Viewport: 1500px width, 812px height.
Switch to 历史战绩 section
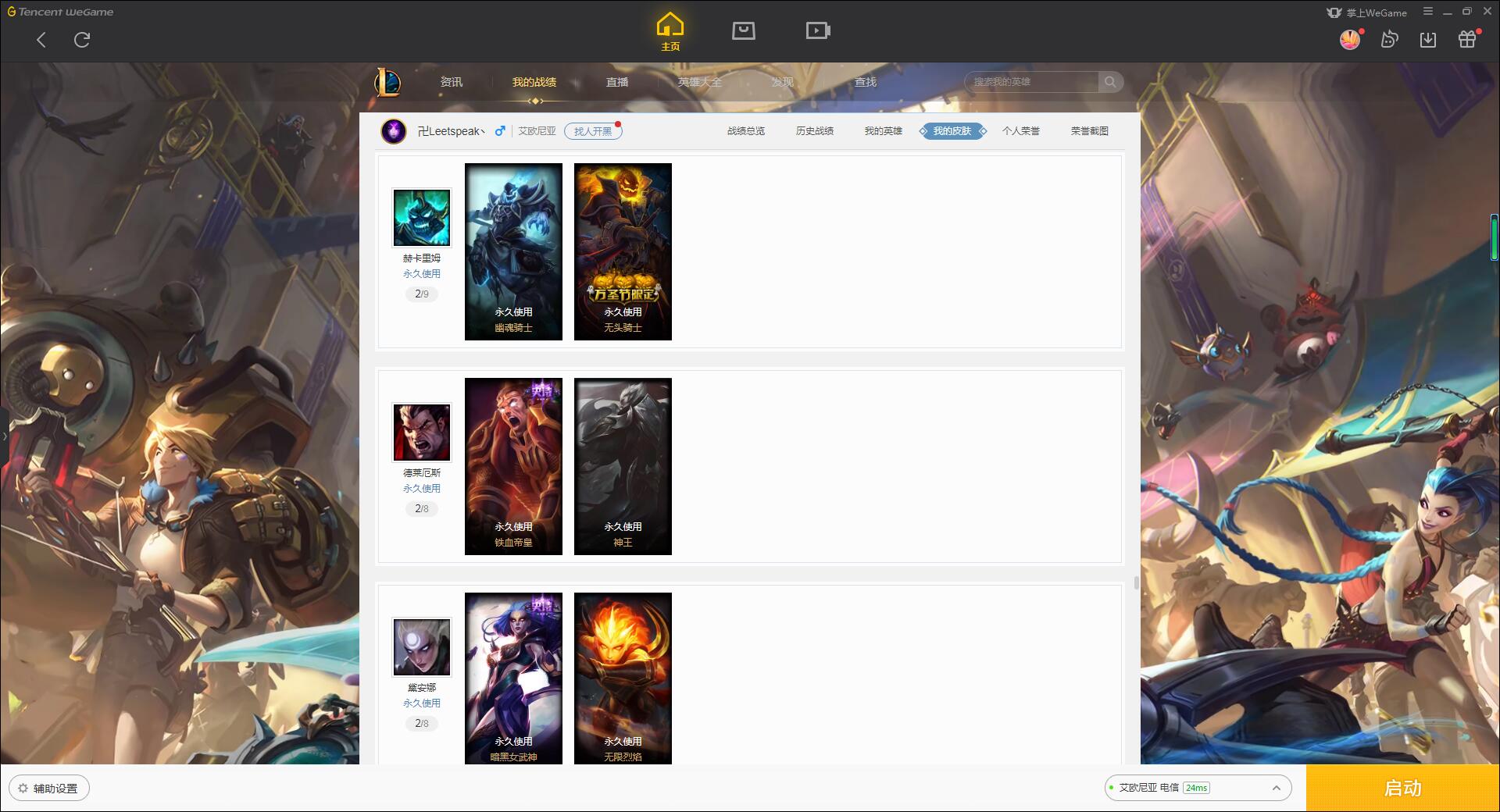[815, 131]
